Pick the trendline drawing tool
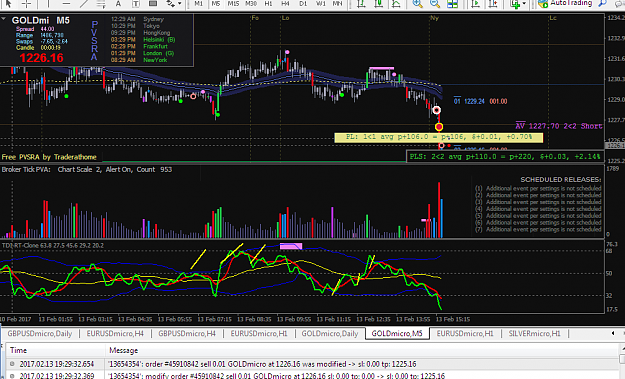This screenshot has width=625, height=379. coord(84,4)
